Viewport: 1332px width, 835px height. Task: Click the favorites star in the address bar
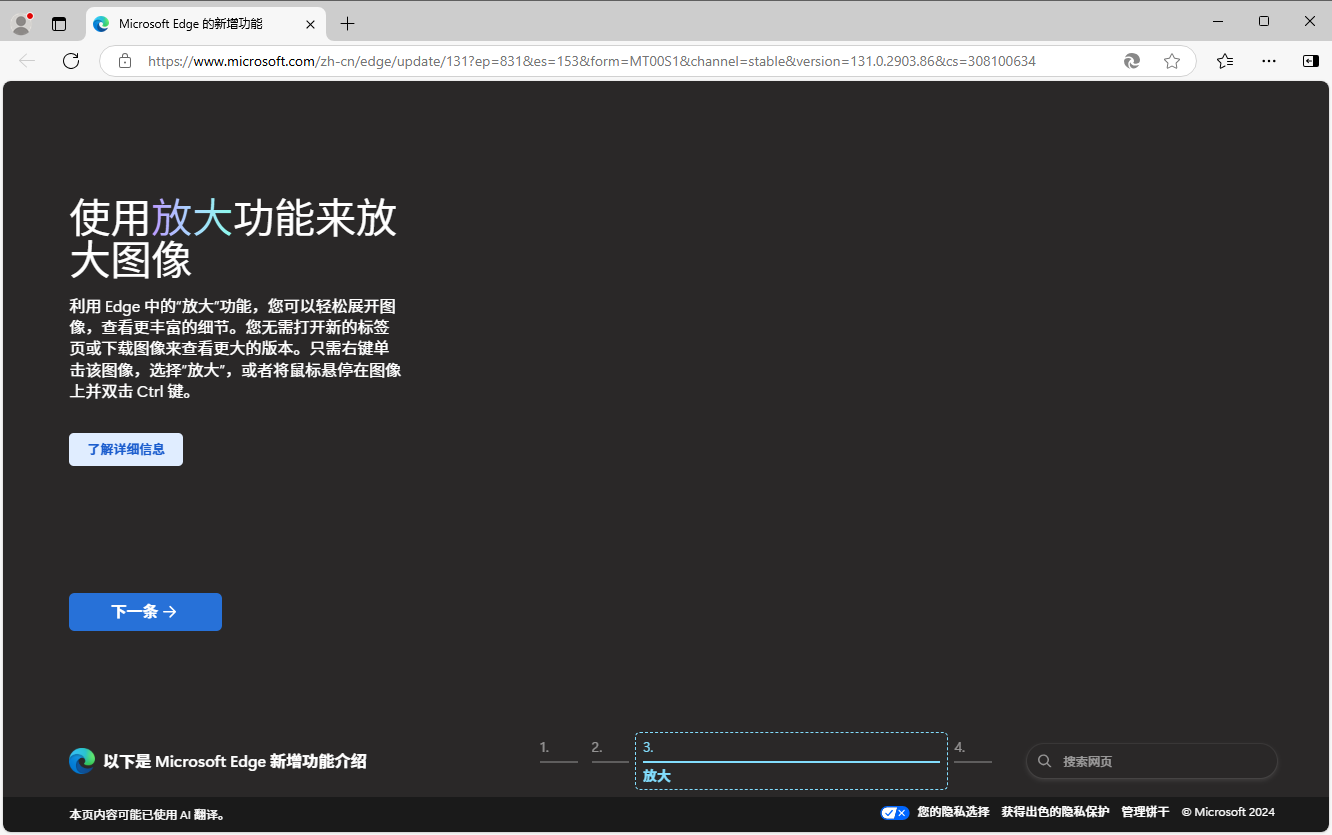tap(1172, 61)
